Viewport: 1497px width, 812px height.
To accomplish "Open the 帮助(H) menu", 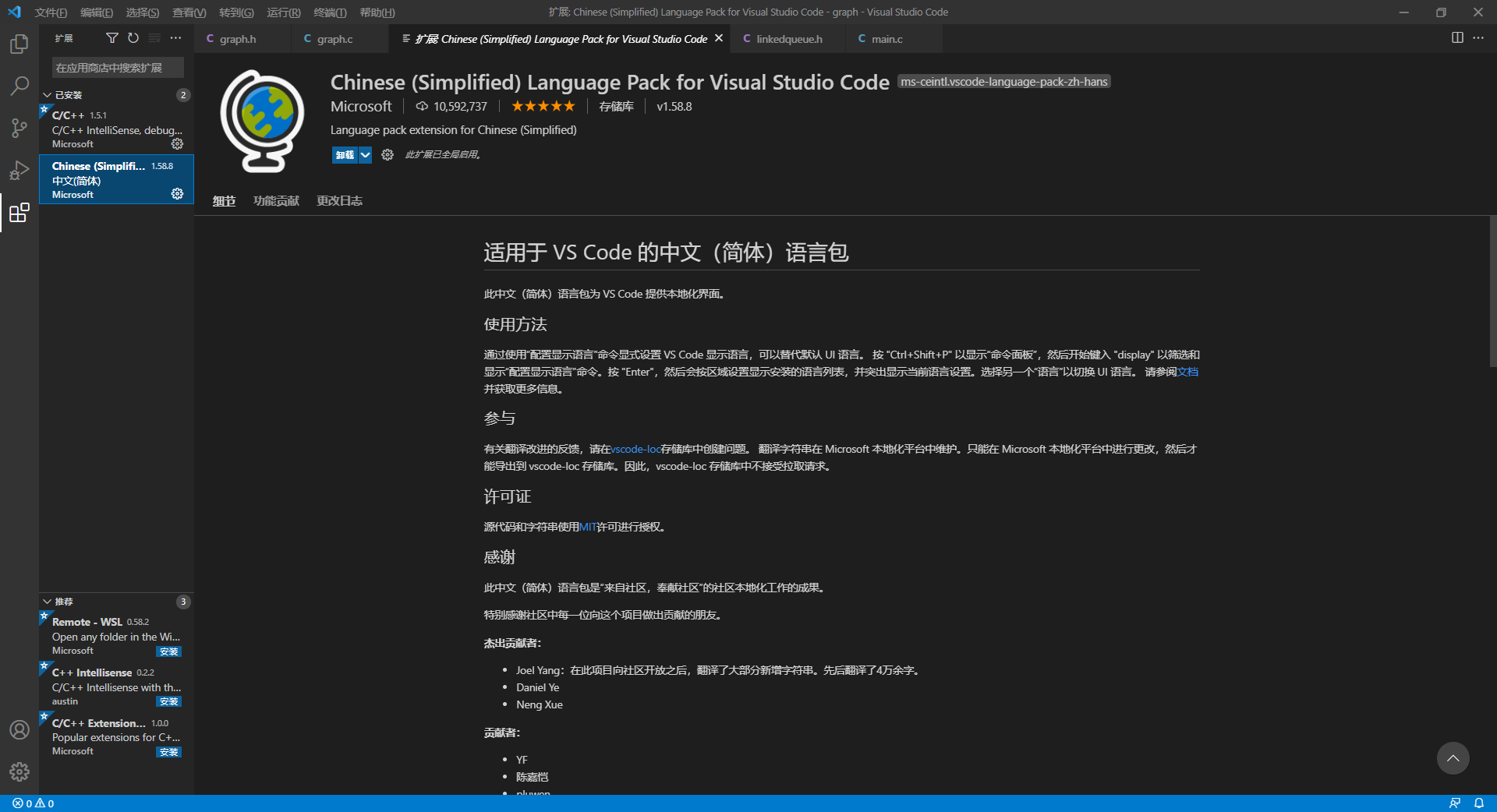I will [x=377, y=12].
